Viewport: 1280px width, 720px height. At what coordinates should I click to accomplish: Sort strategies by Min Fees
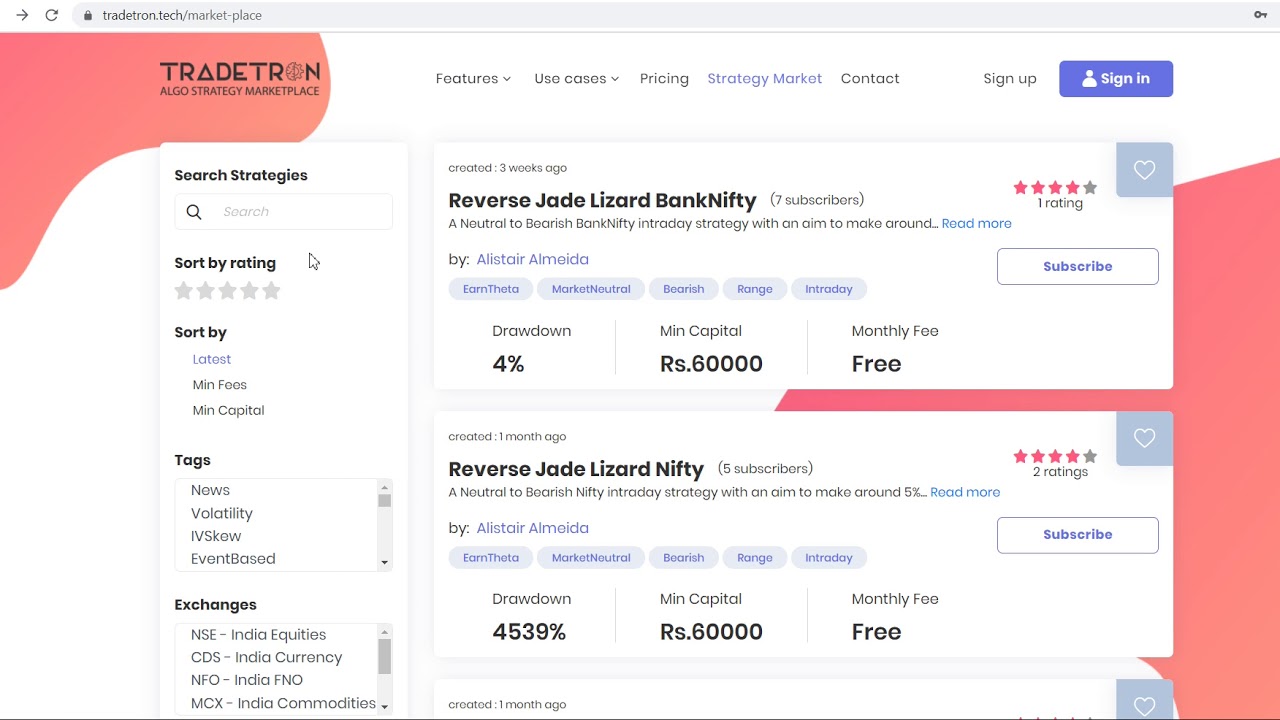220,385
